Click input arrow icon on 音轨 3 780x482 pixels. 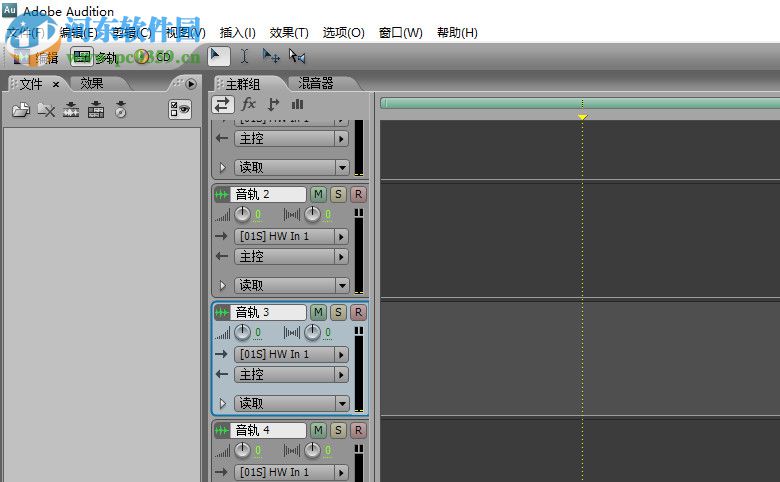click(222, 354)
